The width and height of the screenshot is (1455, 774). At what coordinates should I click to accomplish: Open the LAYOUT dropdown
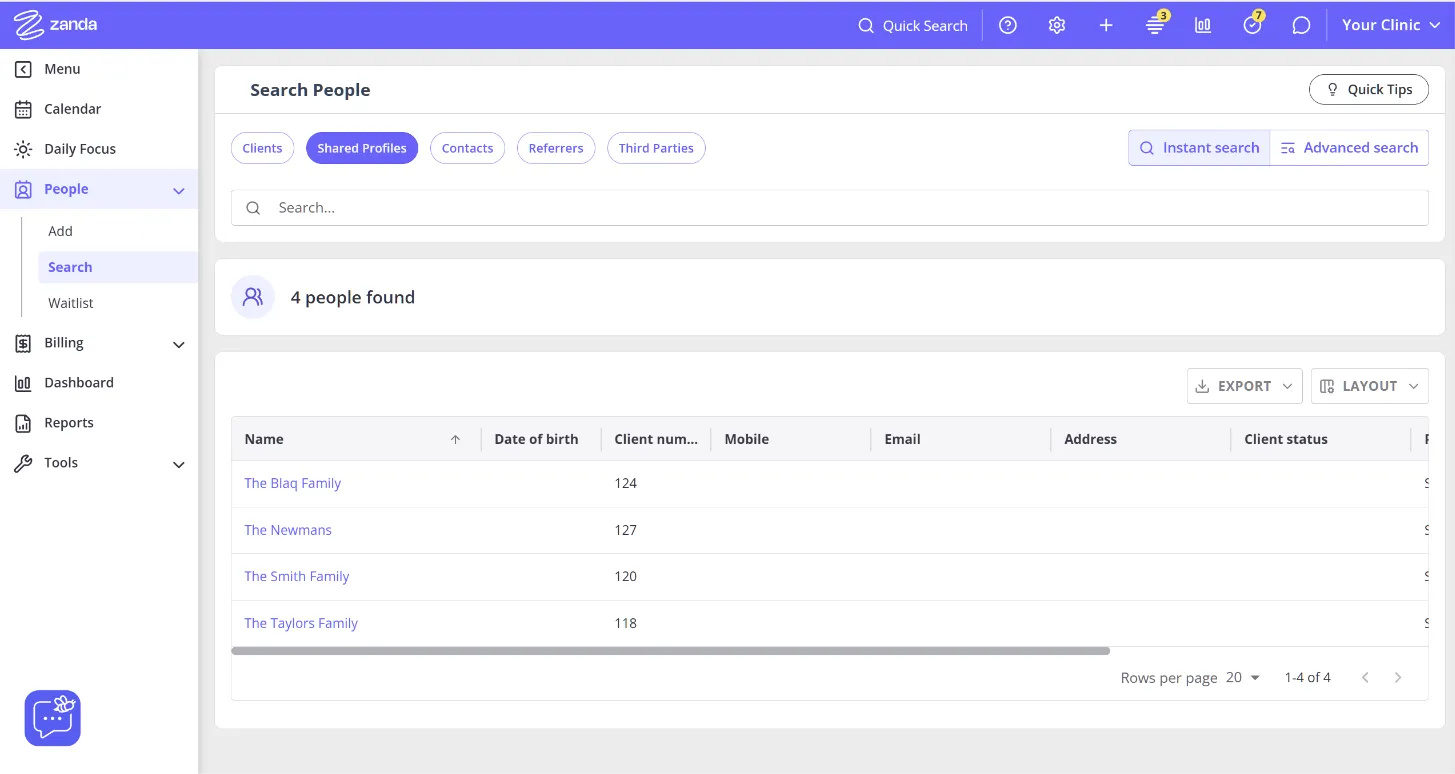click(1370, 386)
